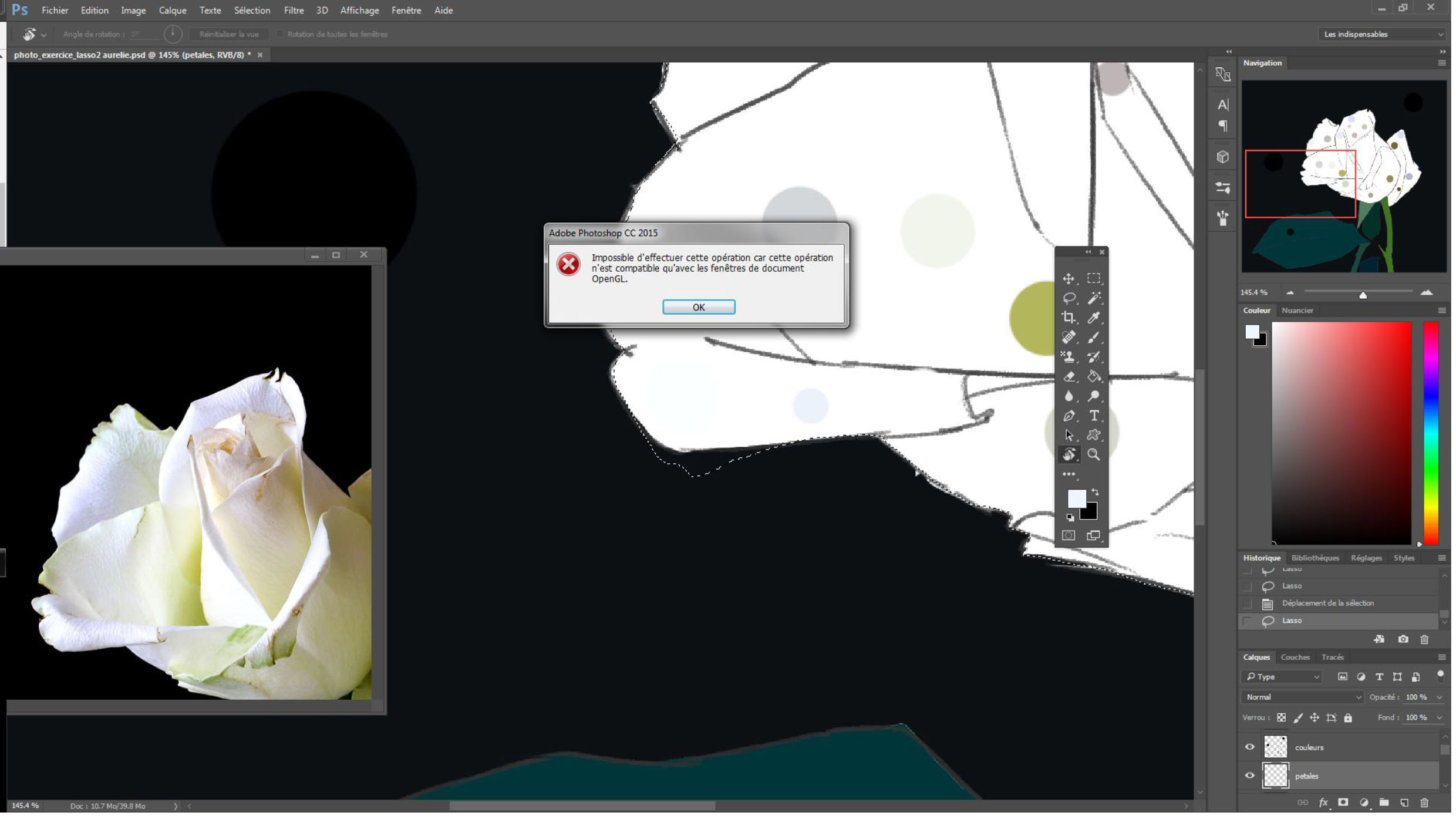
Task: Switch to the Couches tab
Action: (1295, 657)
